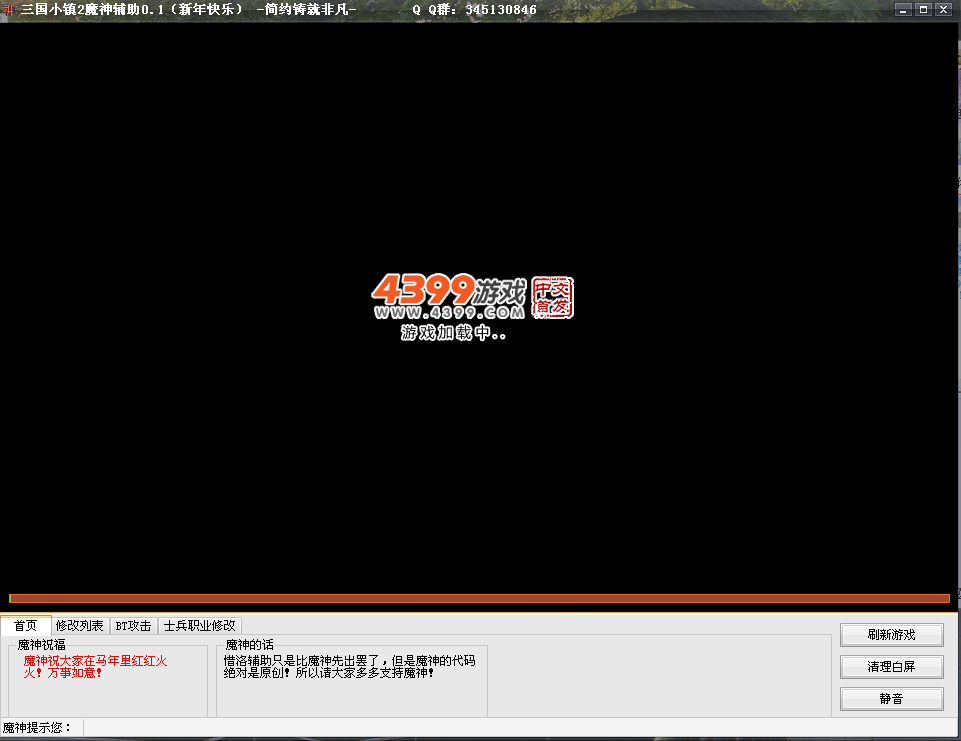Maximize the 三国小镇2魔神辅助 window
Viewport: 961px width, 741px height.
pos(923,9)
